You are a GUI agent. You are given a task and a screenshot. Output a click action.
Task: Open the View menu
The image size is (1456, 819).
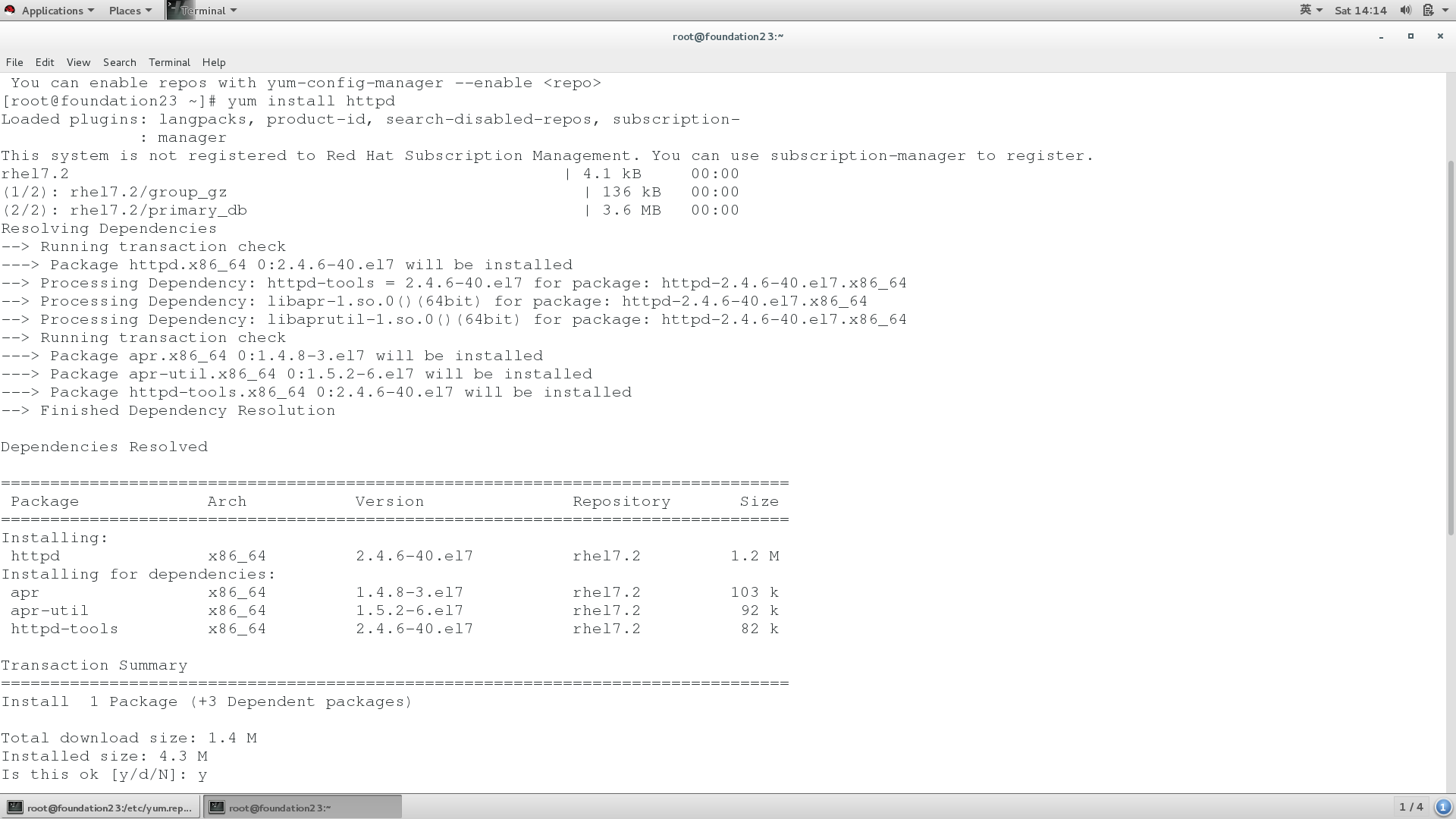point(78,62)
